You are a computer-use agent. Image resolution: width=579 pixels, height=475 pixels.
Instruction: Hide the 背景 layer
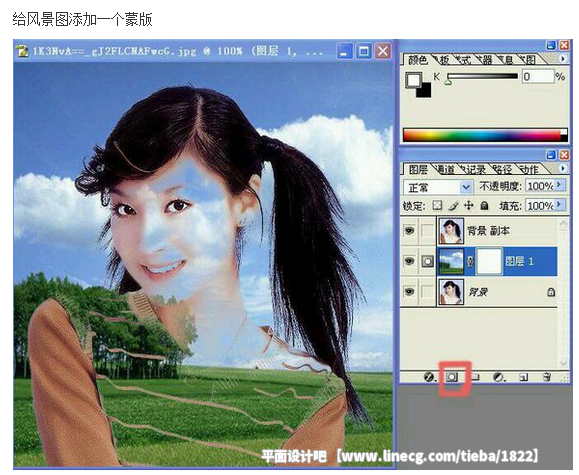point(409,292)
